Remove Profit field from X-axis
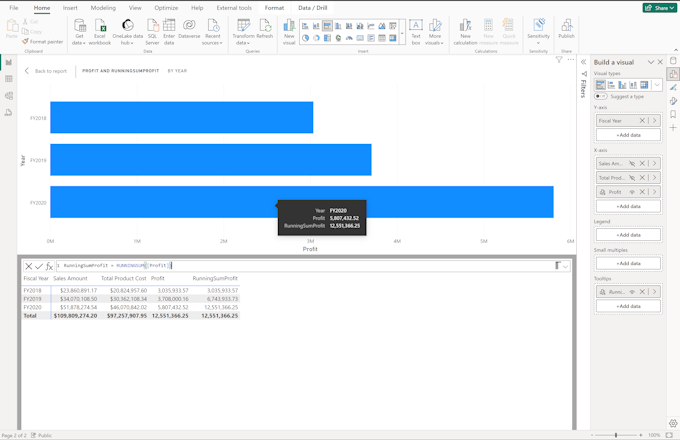 [642, 192]
